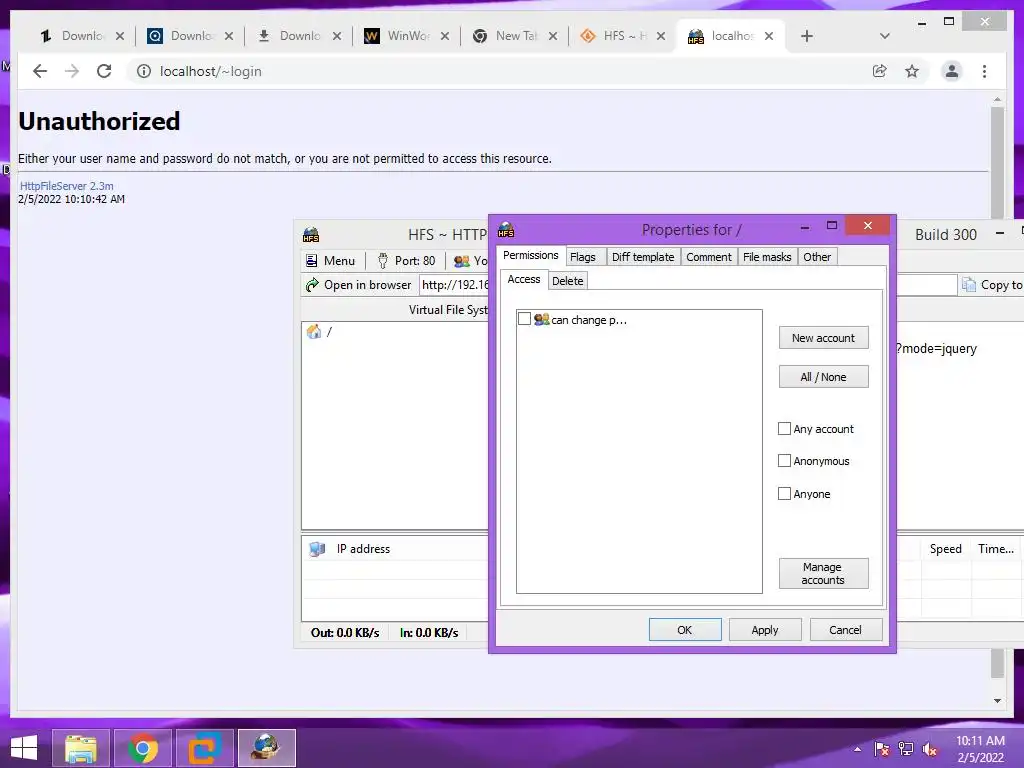Expand the Chrome tab search chevron
1024x768 pixels.
coord(885,36)
